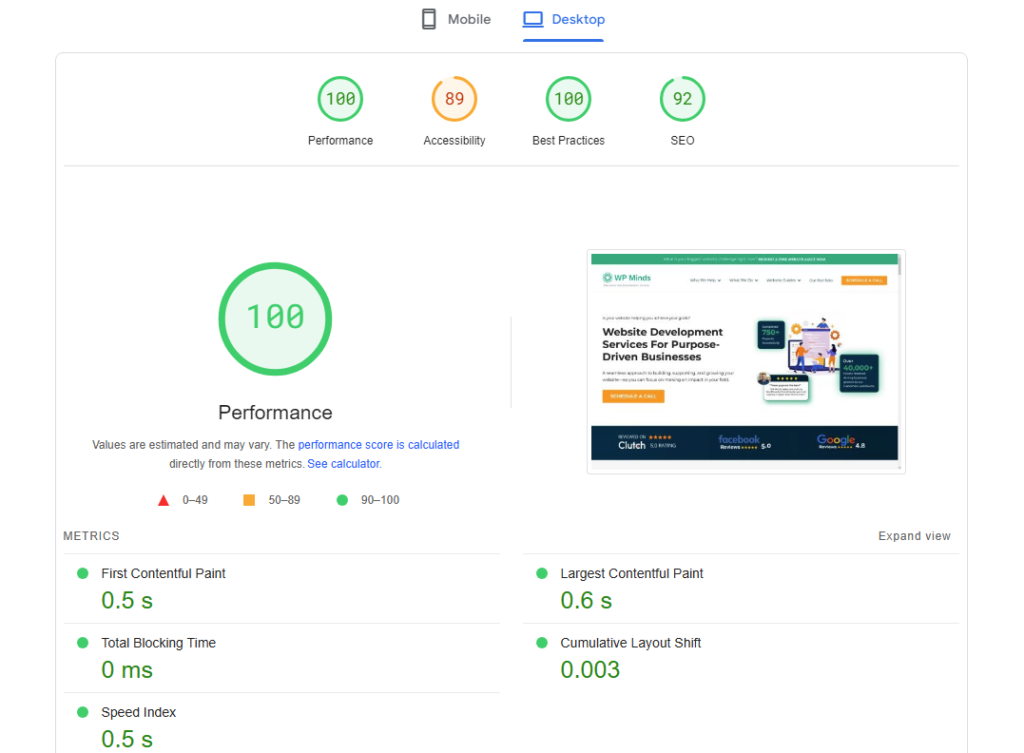Viewport: 1024px width, 753px height.
Task: Click the 0.6 s LCP value
Action: point(586,600)
